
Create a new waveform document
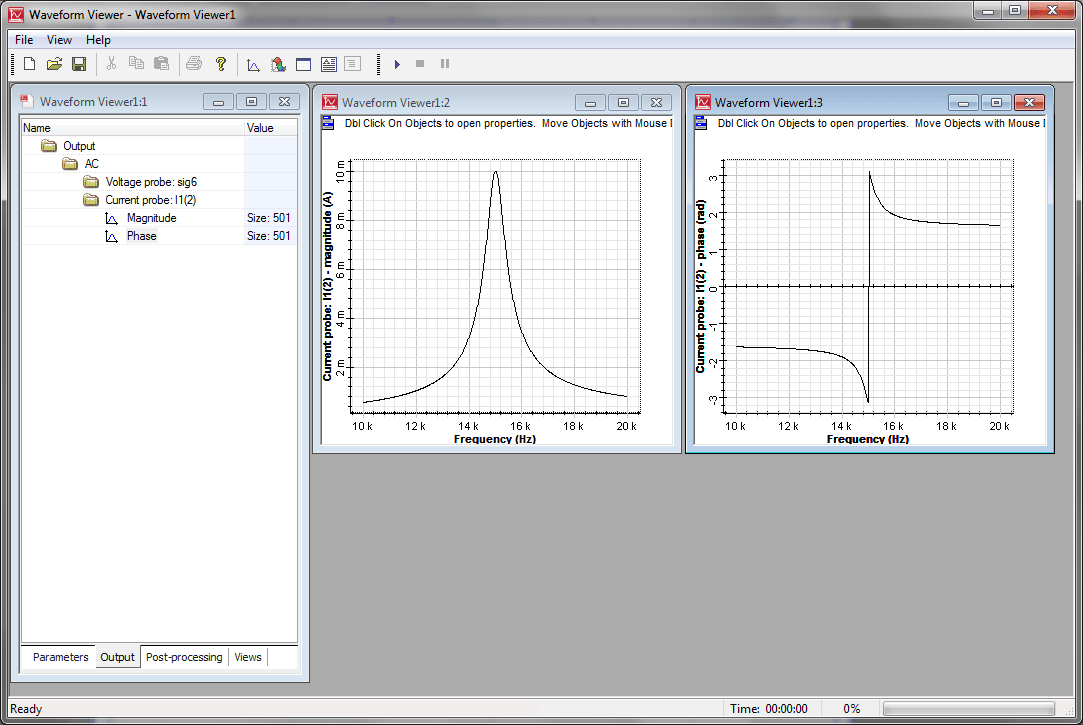click(29, 63)
